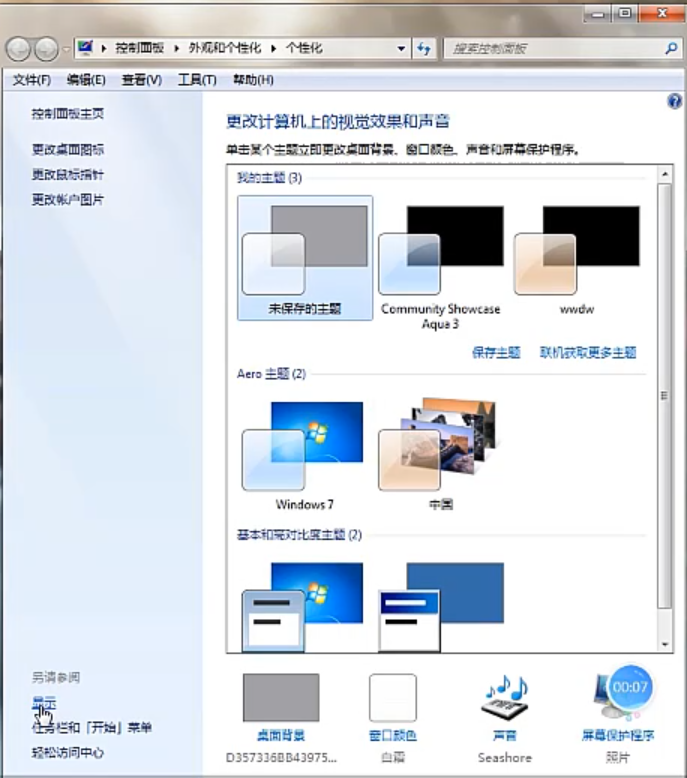
Task: Click the Forward navigation arrow button
Action: tap(46, 48)
